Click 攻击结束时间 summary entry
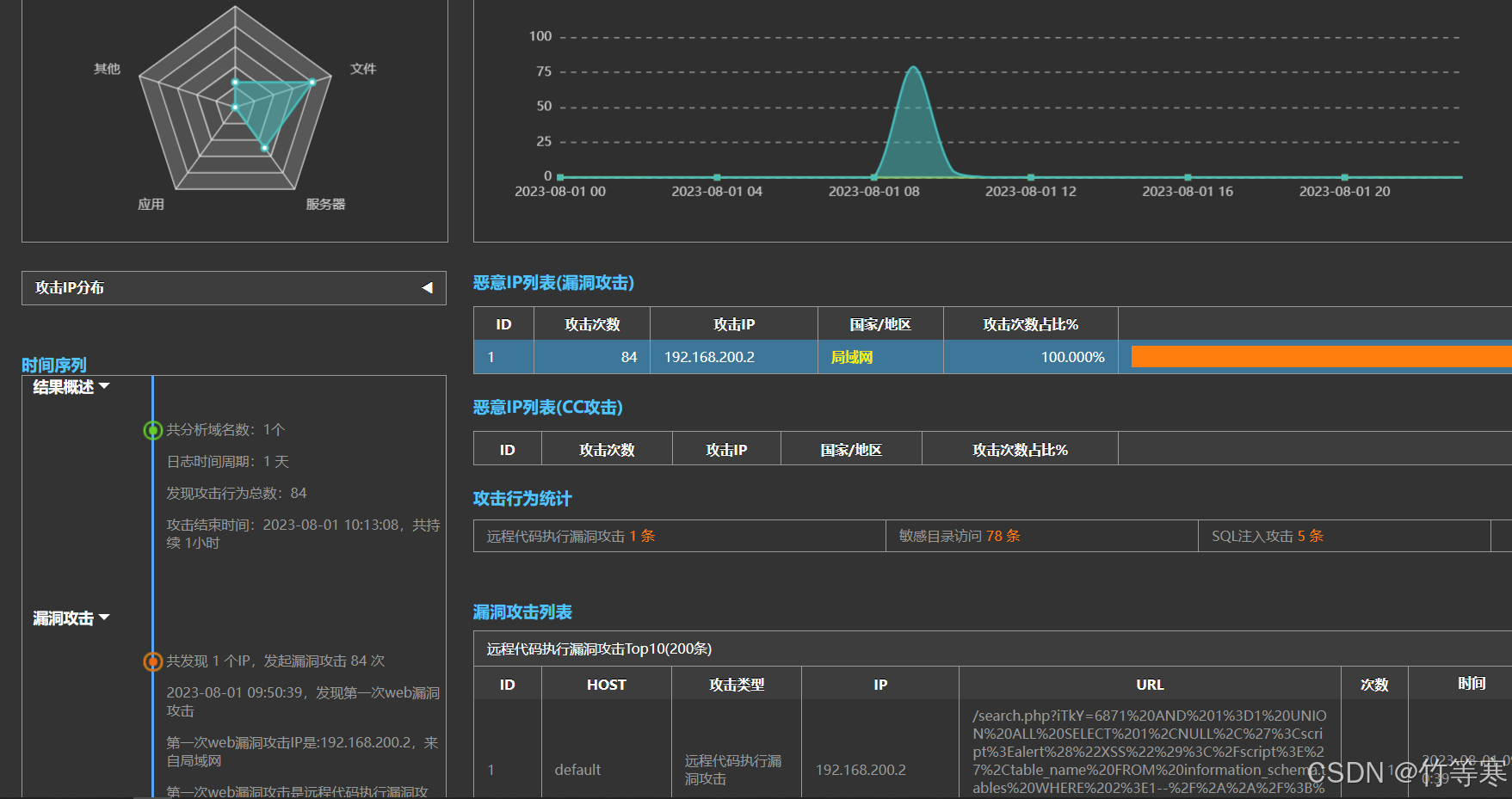 tap(303, 534)
